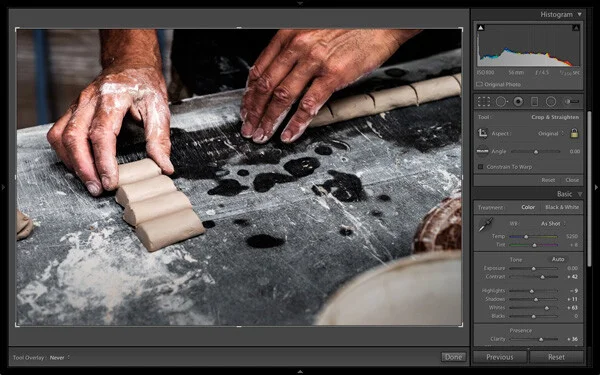
Task: Click the Auto tone button
Action: [x=558, y=259]
